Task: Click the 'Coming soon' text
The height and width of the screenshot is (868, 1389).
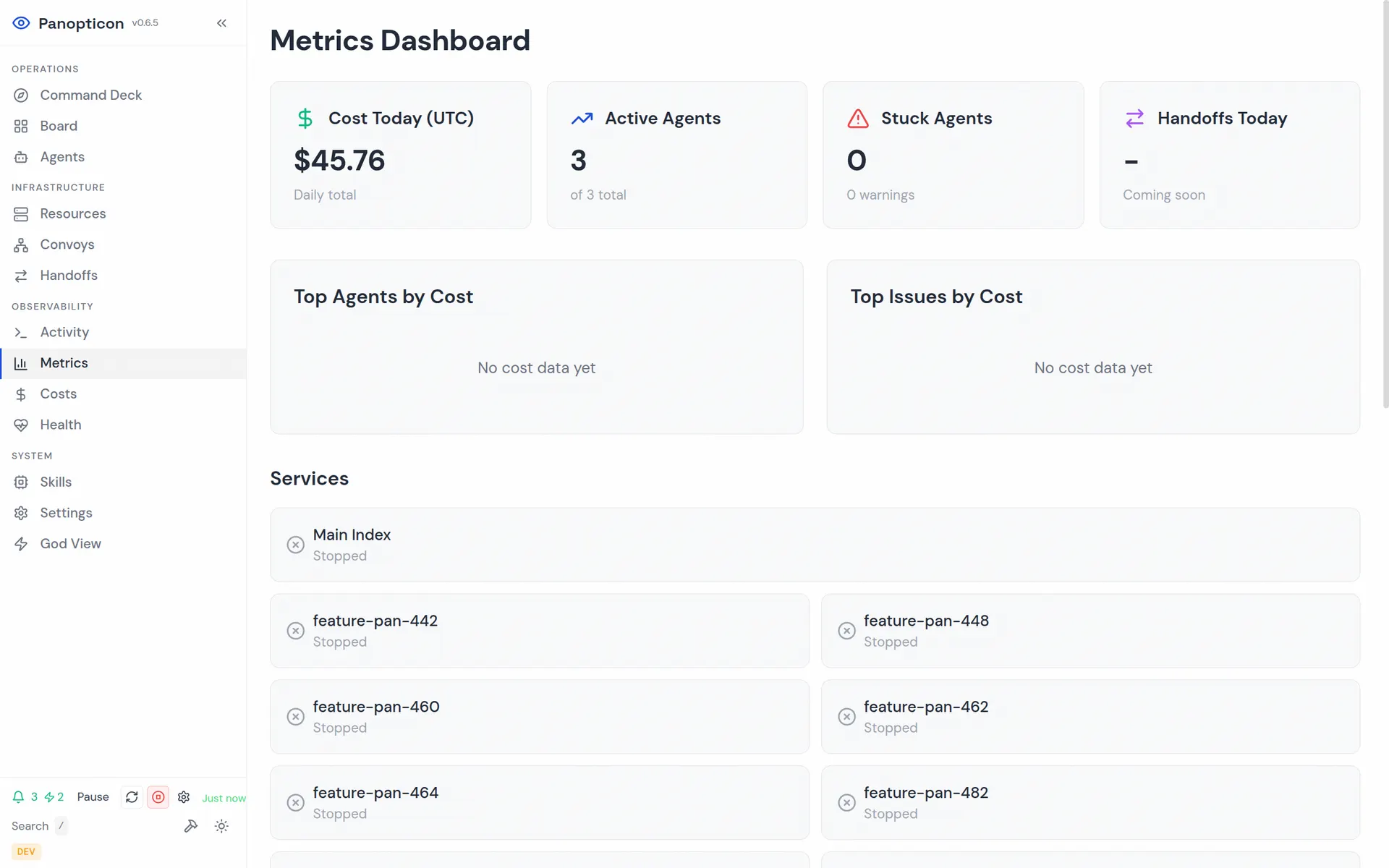Action: [x=1164, y=195]
